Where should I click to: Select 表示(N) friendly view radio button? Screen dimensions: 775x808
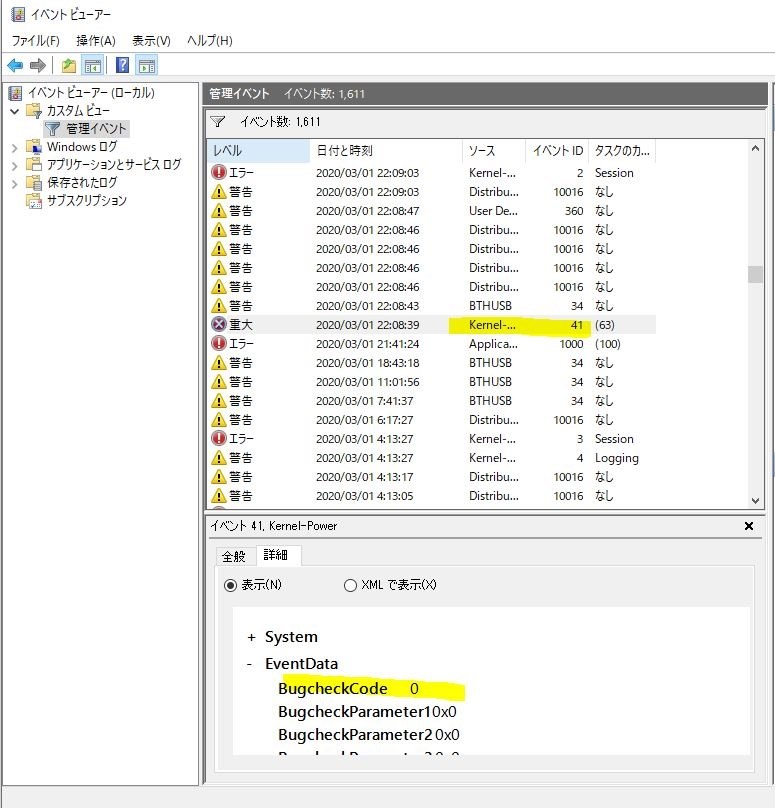[230, 585]
